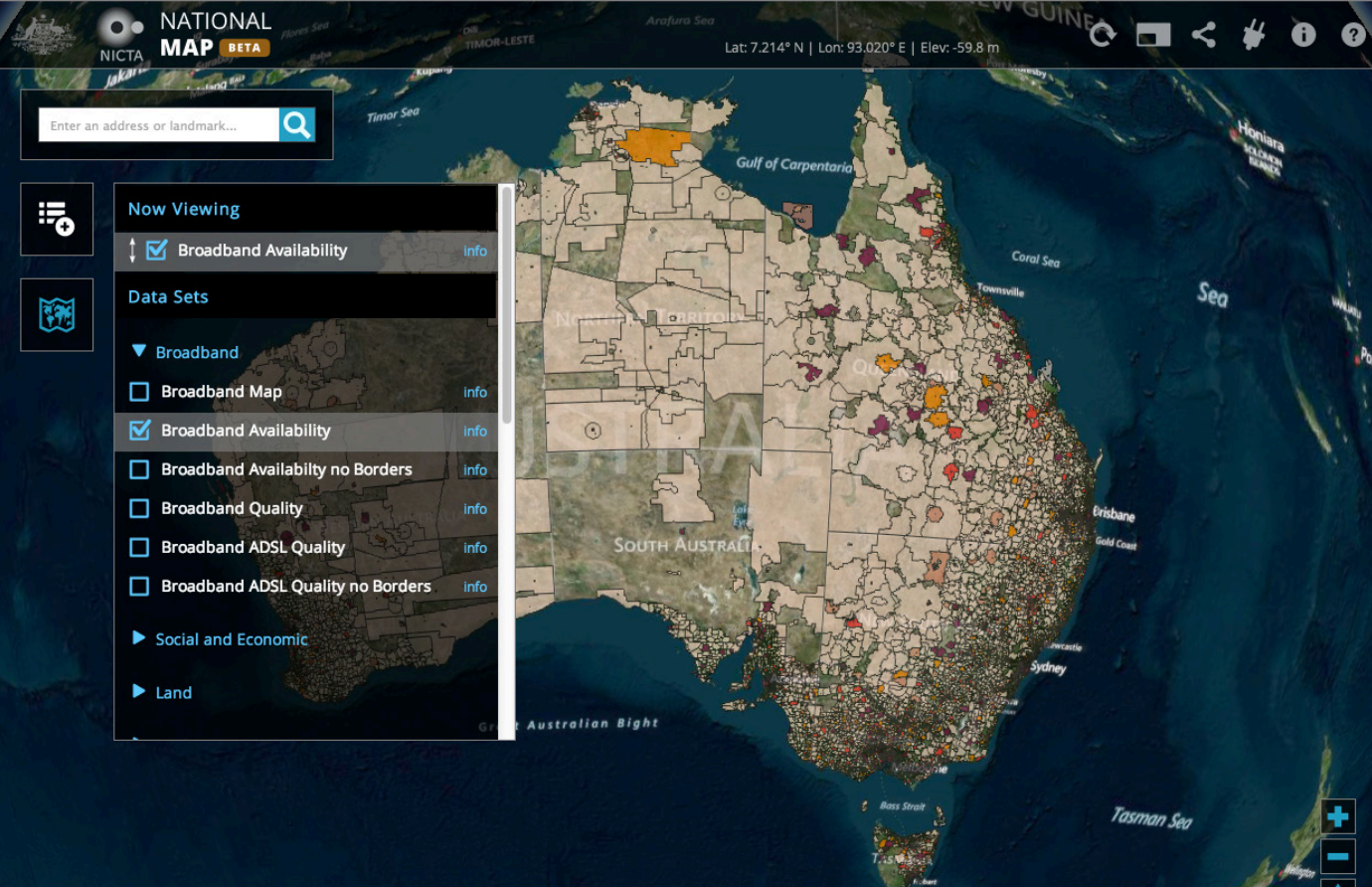Click the reorder arrows beside Broadband Availability

click(132, 251)
